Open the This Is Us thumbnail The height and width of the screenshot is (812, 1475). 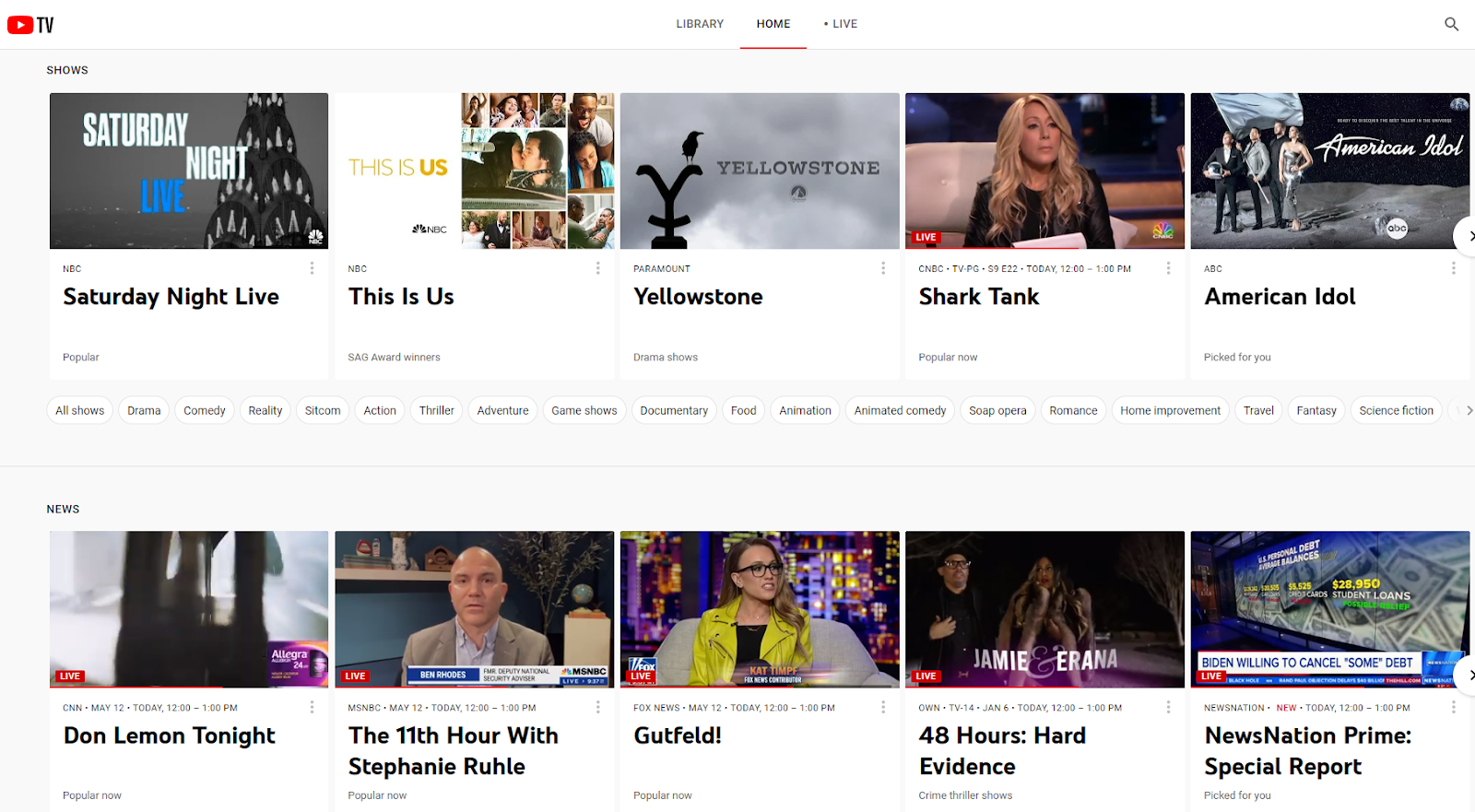(x=475, y=171)
